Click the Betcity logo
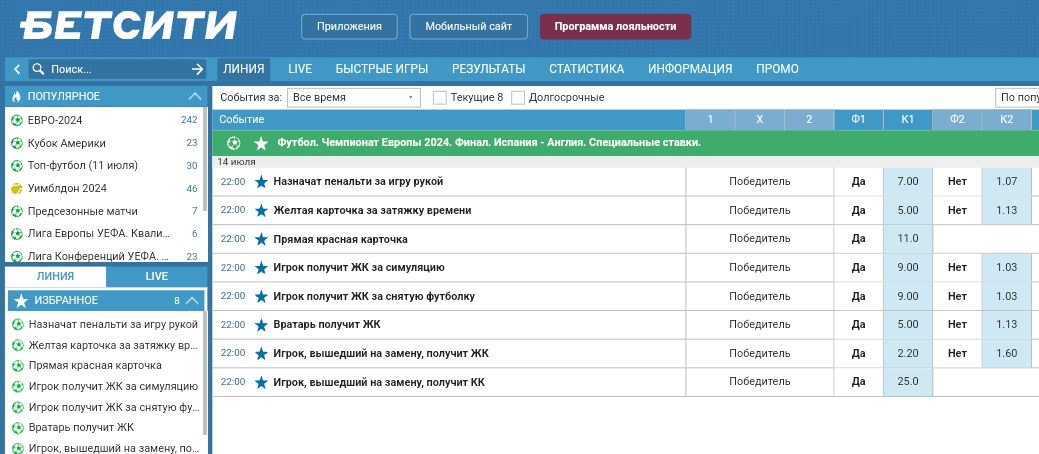The height and width of the screenshot is (454, 1039). coord(128,26)
